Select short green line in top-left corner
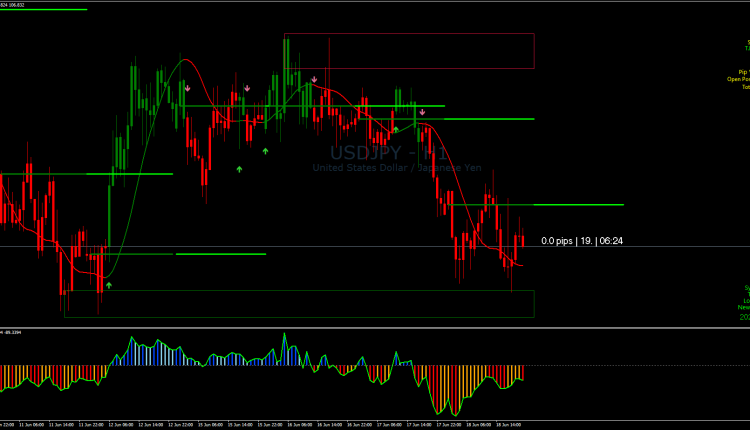Viewport: 750px width, 430px height. pos(43,9)
